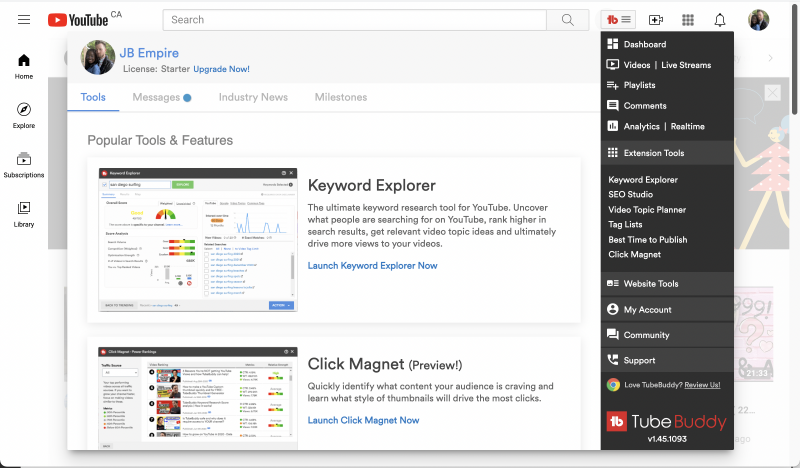800x468 pixels.
Task: Go to Explore in the sidebar
Action: point(24,116)
